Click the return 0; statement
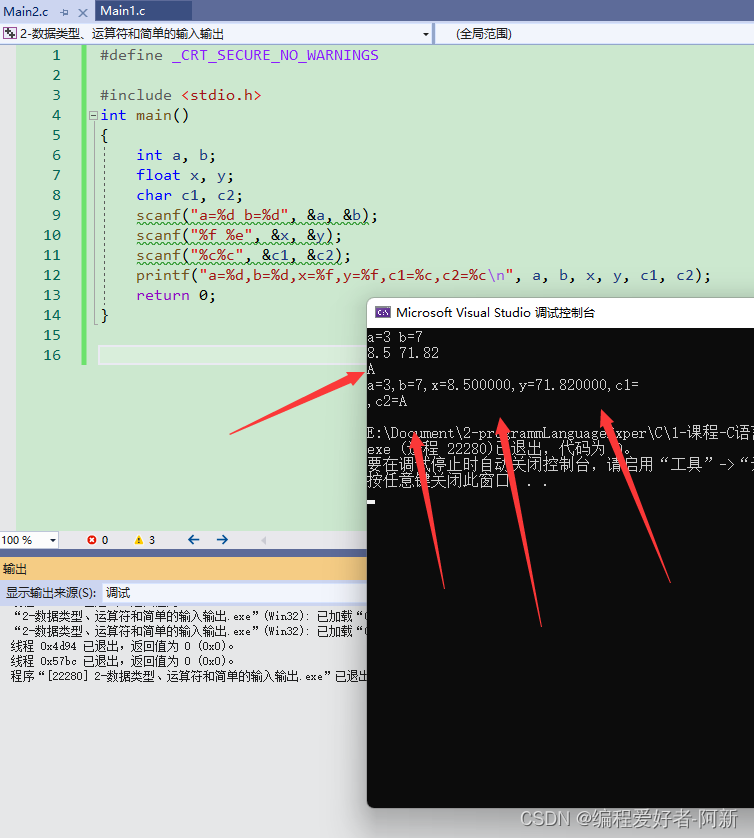This screenshot has height=838, width=754. pyautogui.click(x=176, y=295)
